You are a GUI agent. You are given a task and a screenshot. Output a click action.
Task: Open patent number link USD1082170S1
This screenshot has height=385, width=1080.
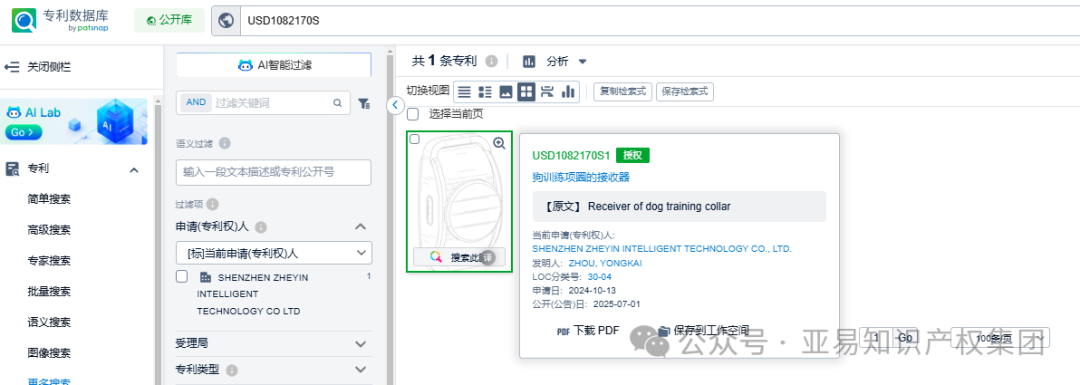point(571,156)
